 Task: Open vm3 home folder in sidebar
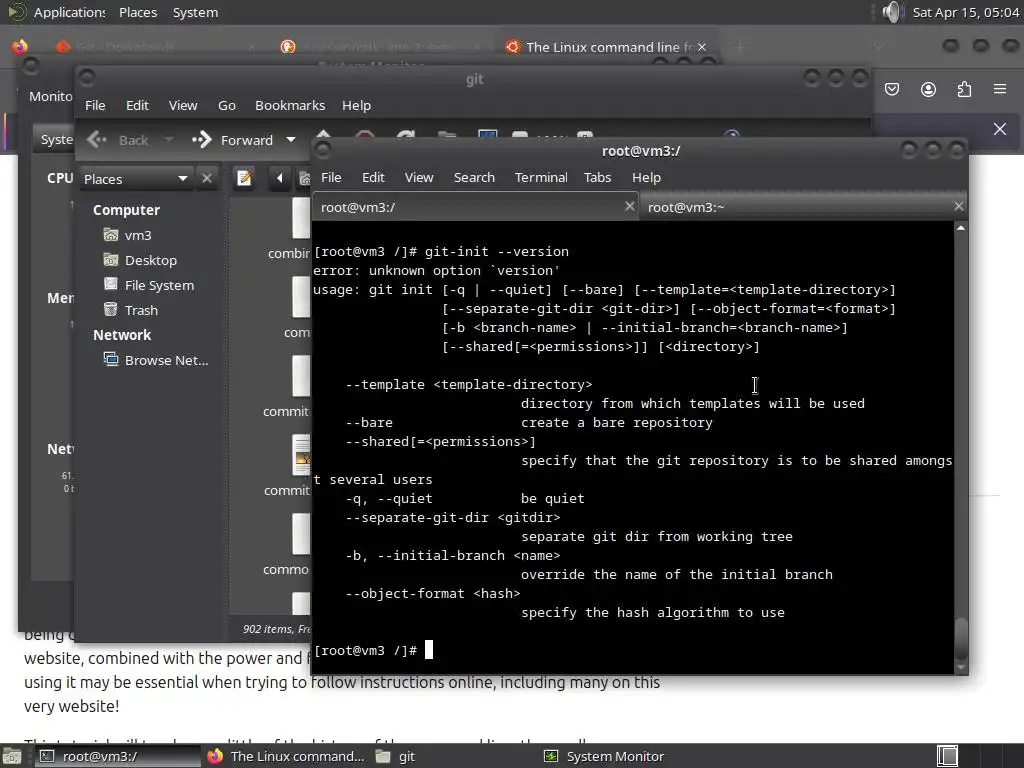(128, 235)
